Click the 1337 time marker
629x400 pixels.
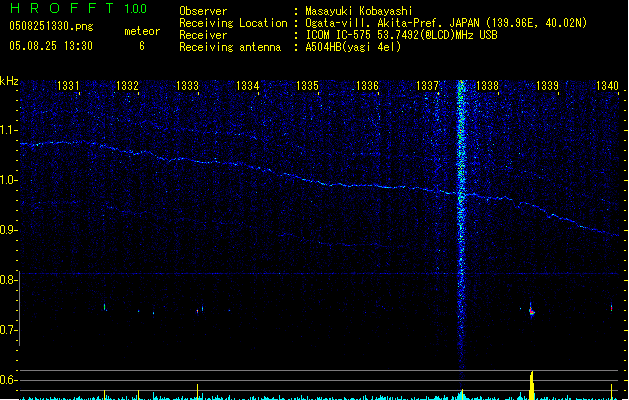[427, 87]
